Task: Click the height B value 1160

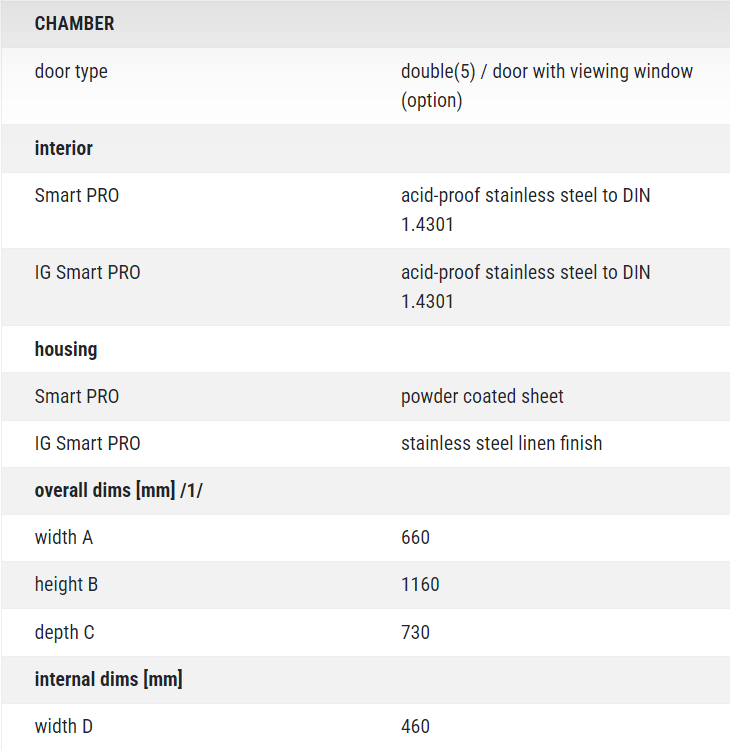Action: click(x=420, y=585)
